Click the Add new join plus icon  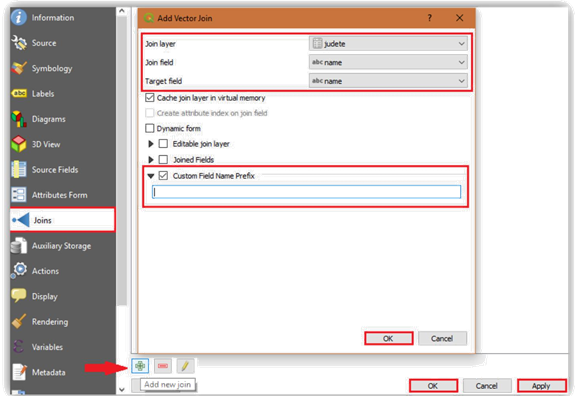140,366
